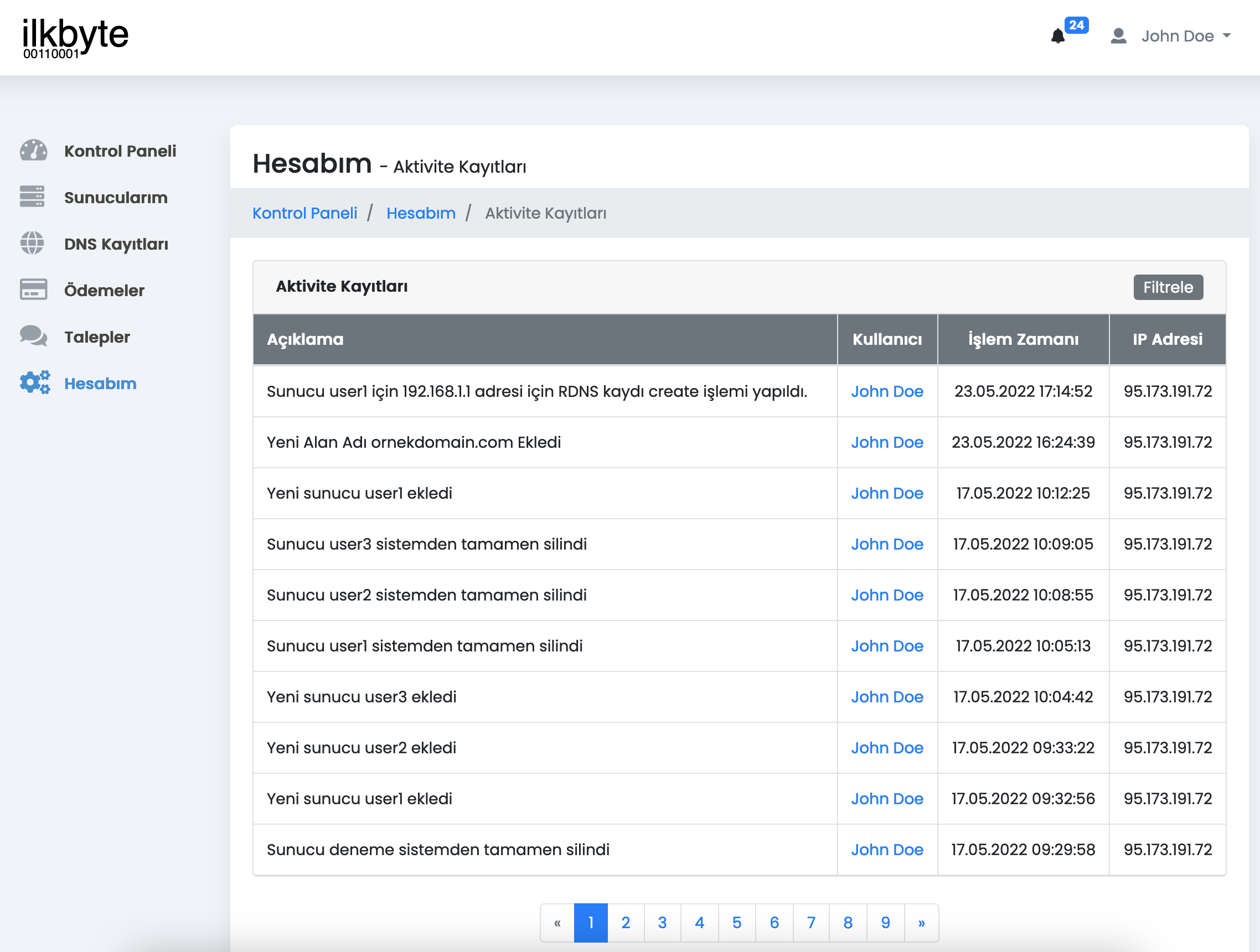1260x952 pixels.
Task: Open Kontrol Paneli in the sidebar
Action: pos(120,151)
